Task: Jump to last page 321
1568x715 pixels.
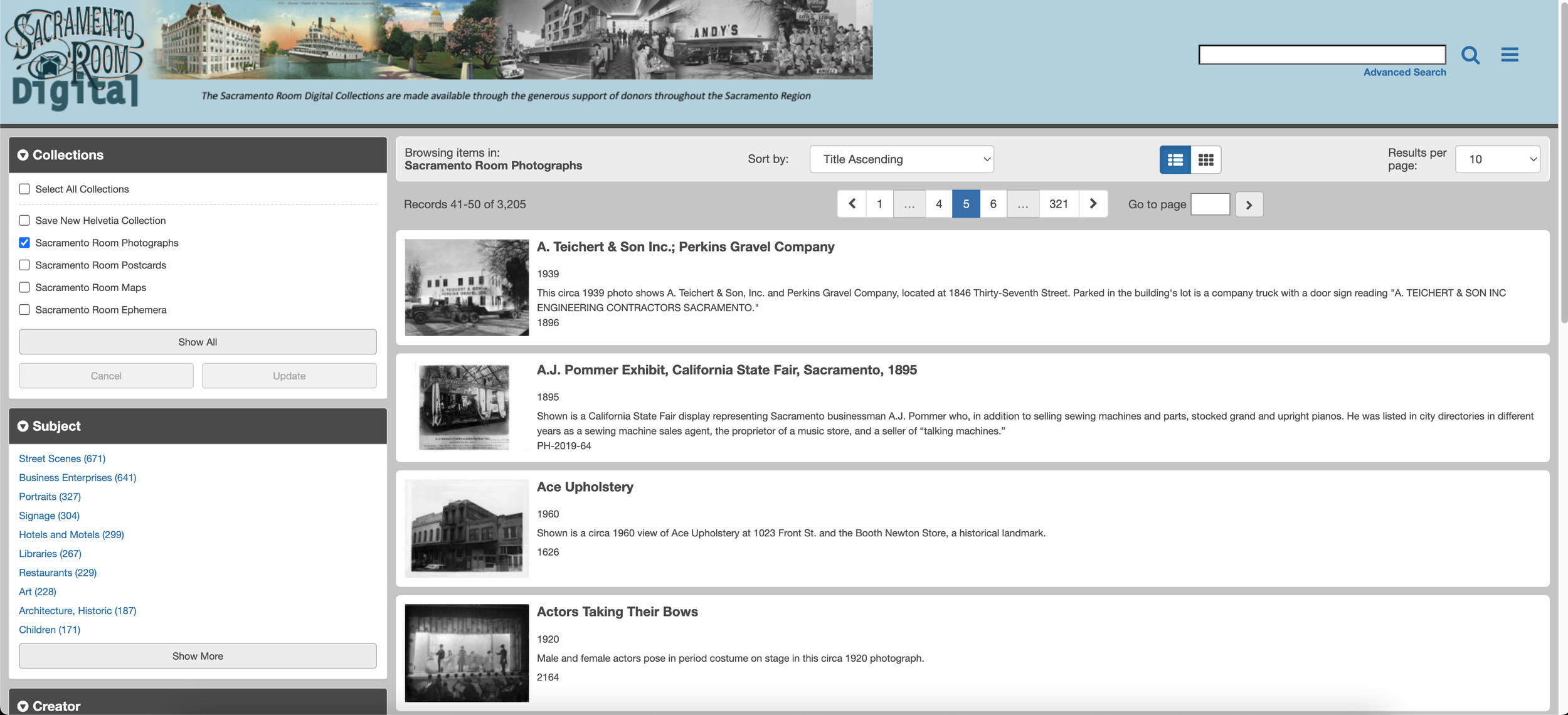Action: point(1058,204)
